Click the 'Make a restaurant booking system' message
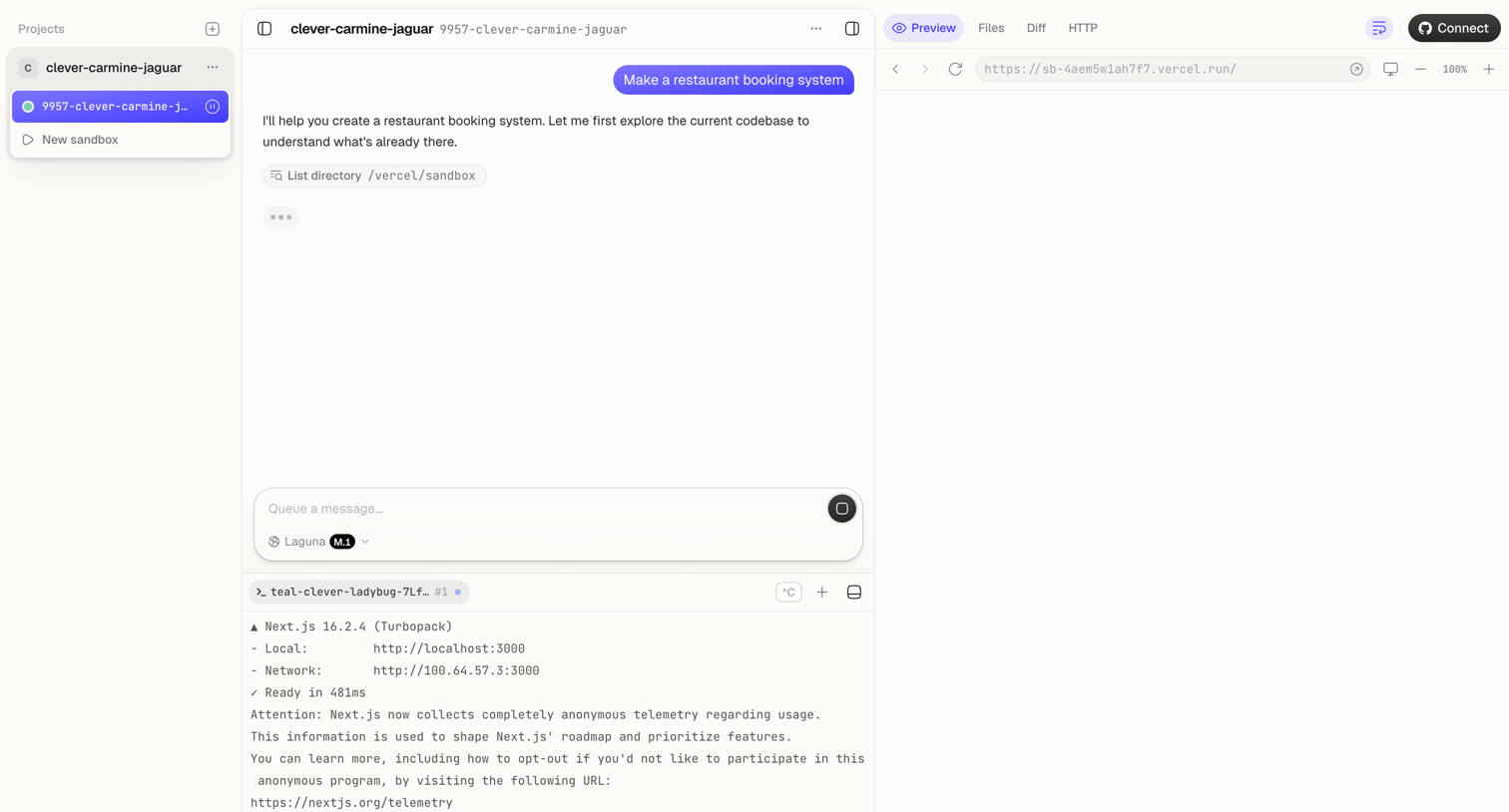1509x812 pixels. pyautogui.click(x=734, y=80)
